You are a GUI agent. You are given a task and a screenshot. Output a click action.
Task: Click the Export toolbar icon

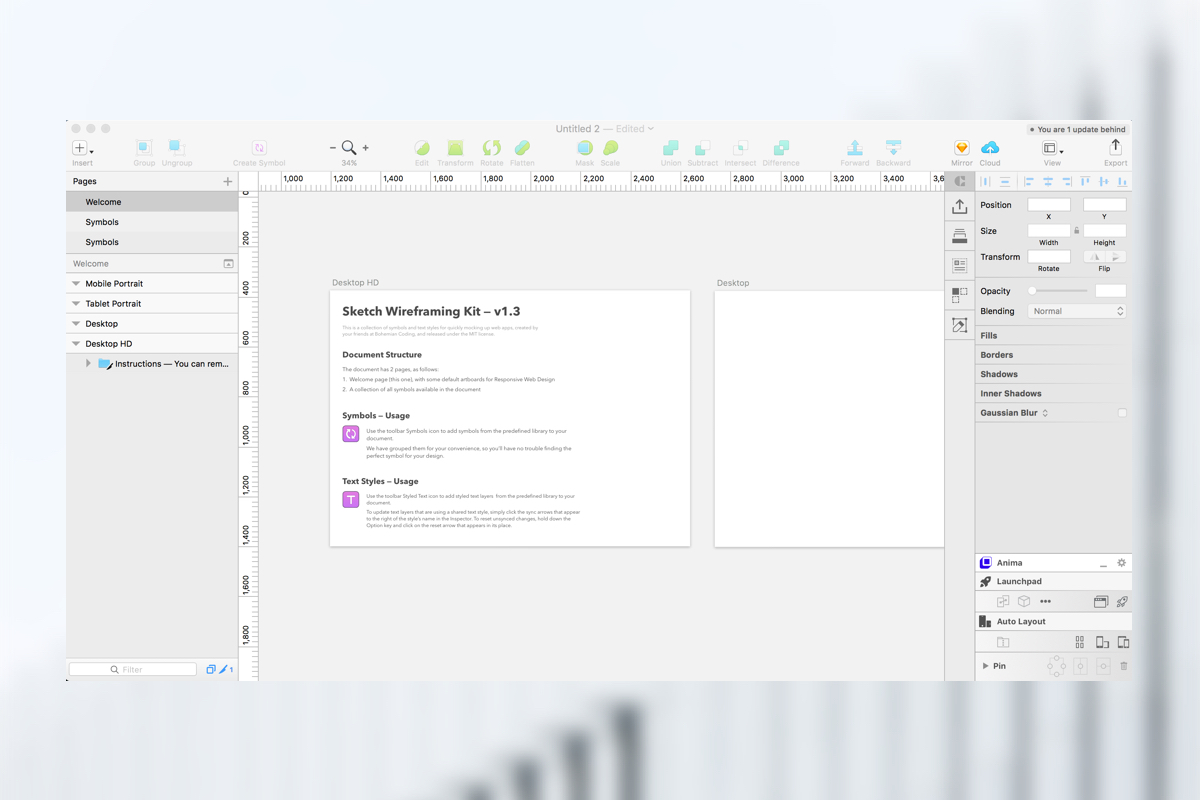[x=1116, y=148]
